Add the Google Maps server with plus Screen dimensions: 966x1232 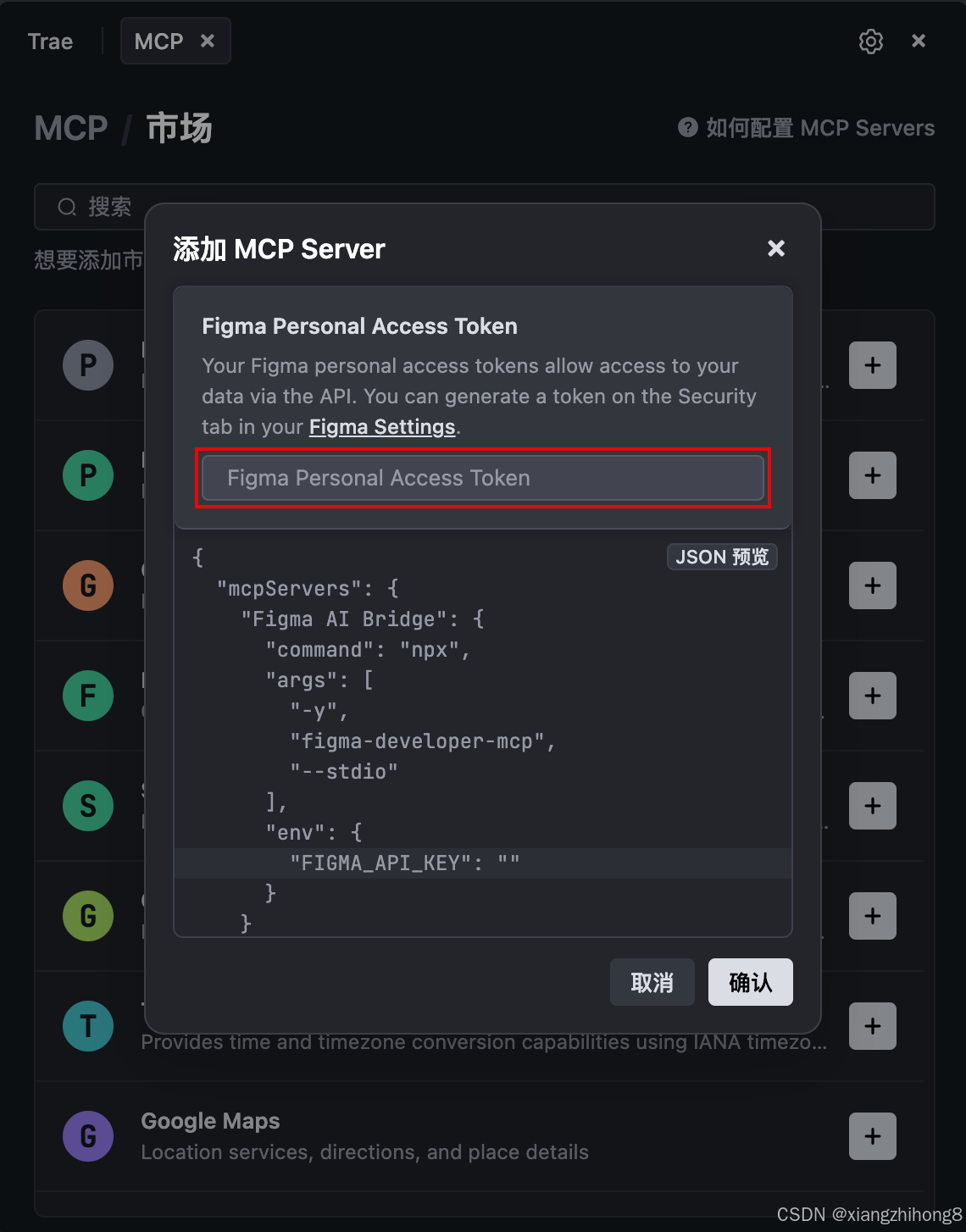tap(872, 1136)
